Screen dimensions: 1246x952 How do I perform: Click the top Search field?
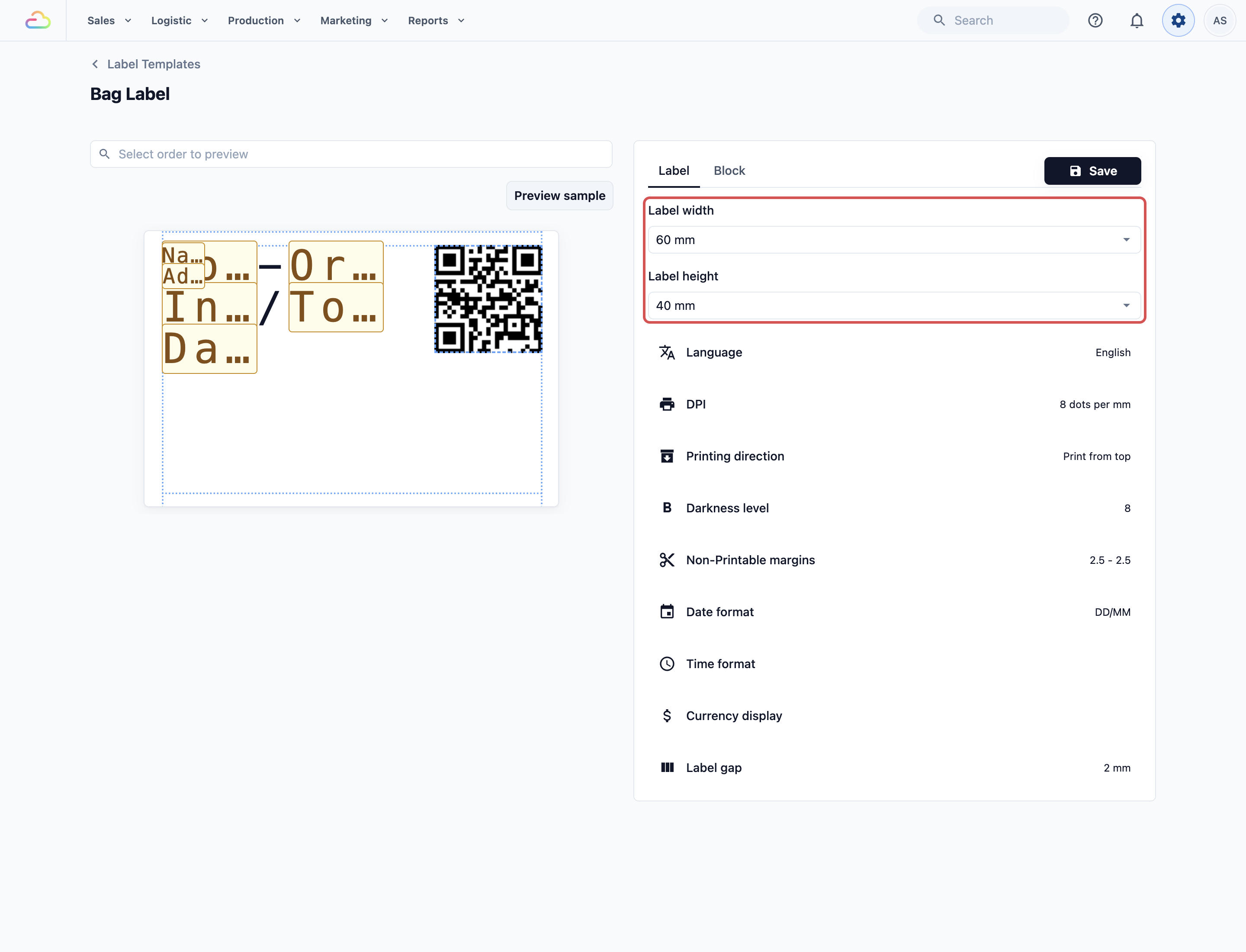pos(993,20)
